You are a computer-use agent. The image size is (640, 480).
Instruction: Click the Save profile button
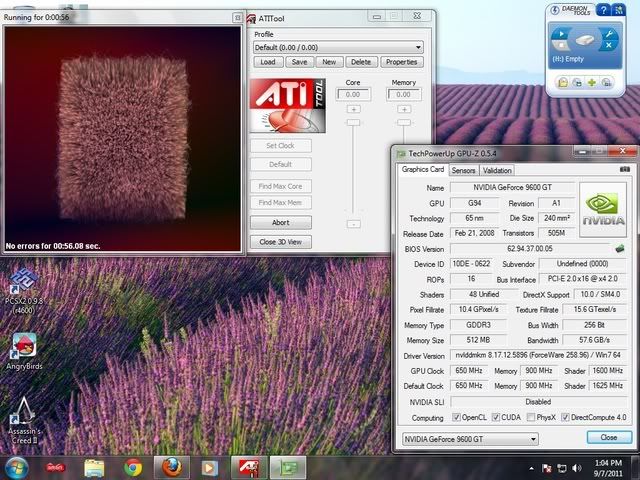[x=299, y=62]
